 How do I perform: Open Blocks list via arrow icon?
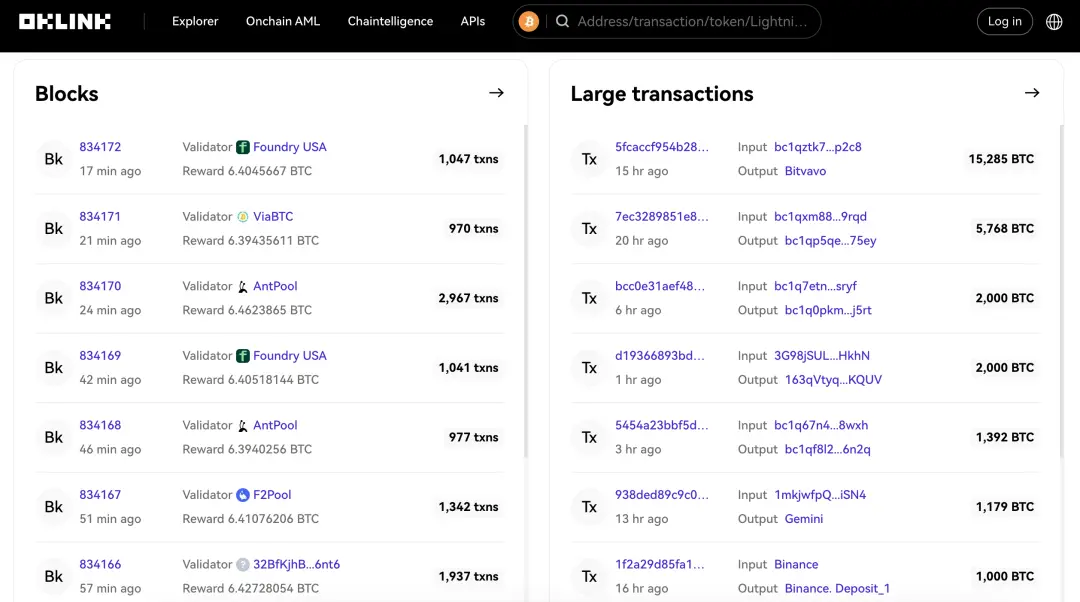pos(496,93)
